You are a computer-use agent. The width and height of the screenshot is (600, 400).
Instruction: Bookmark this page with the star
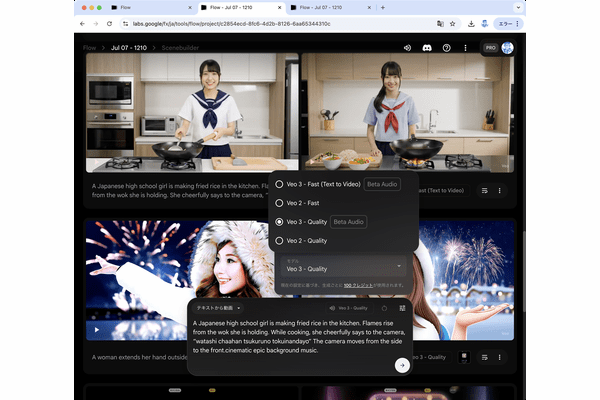click(x=453, y=24)
